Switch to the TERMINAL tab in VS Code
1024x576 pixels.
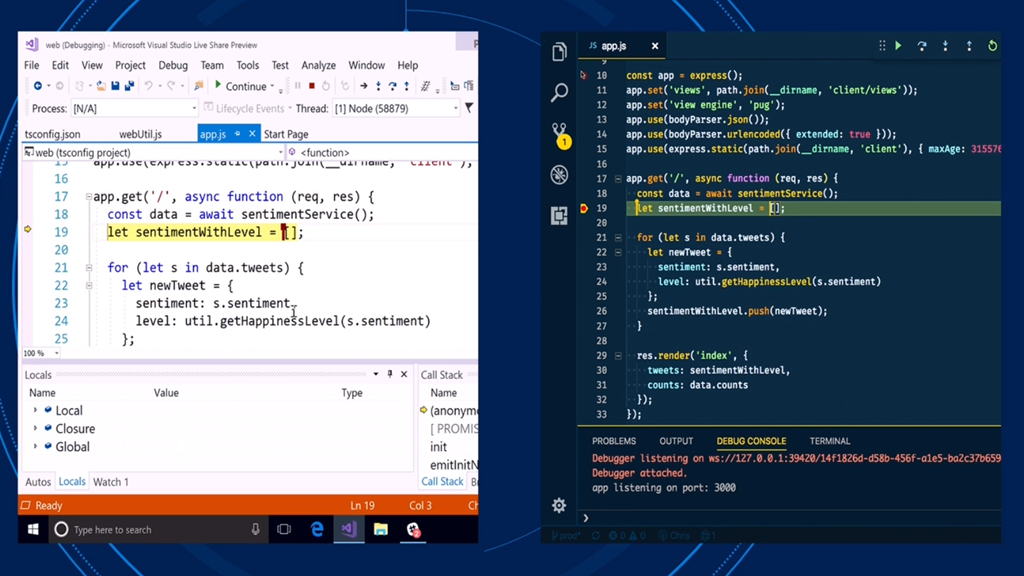coord(829,441)
